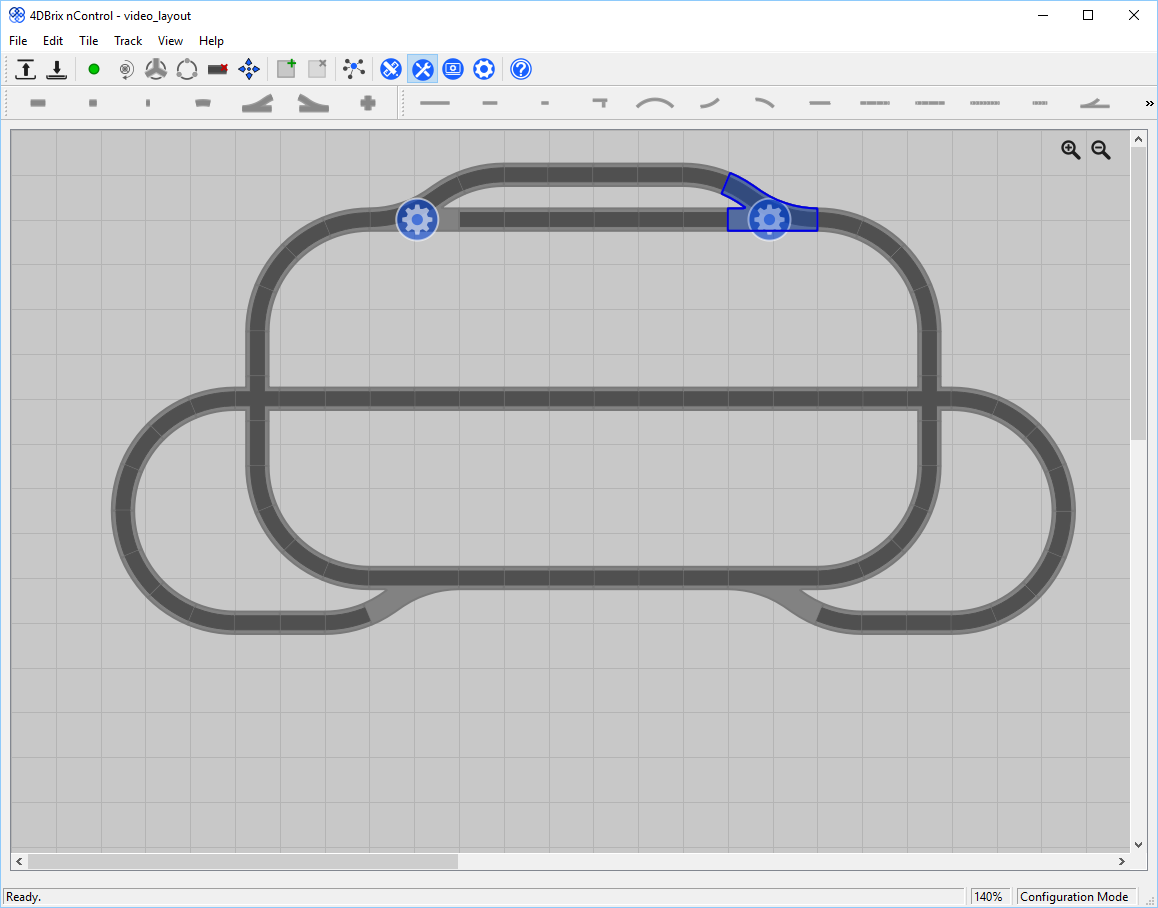The height and width of the screenshot is (908, 1158).
Task: Click the download layout icon
Action: click(x=57, y=69)
